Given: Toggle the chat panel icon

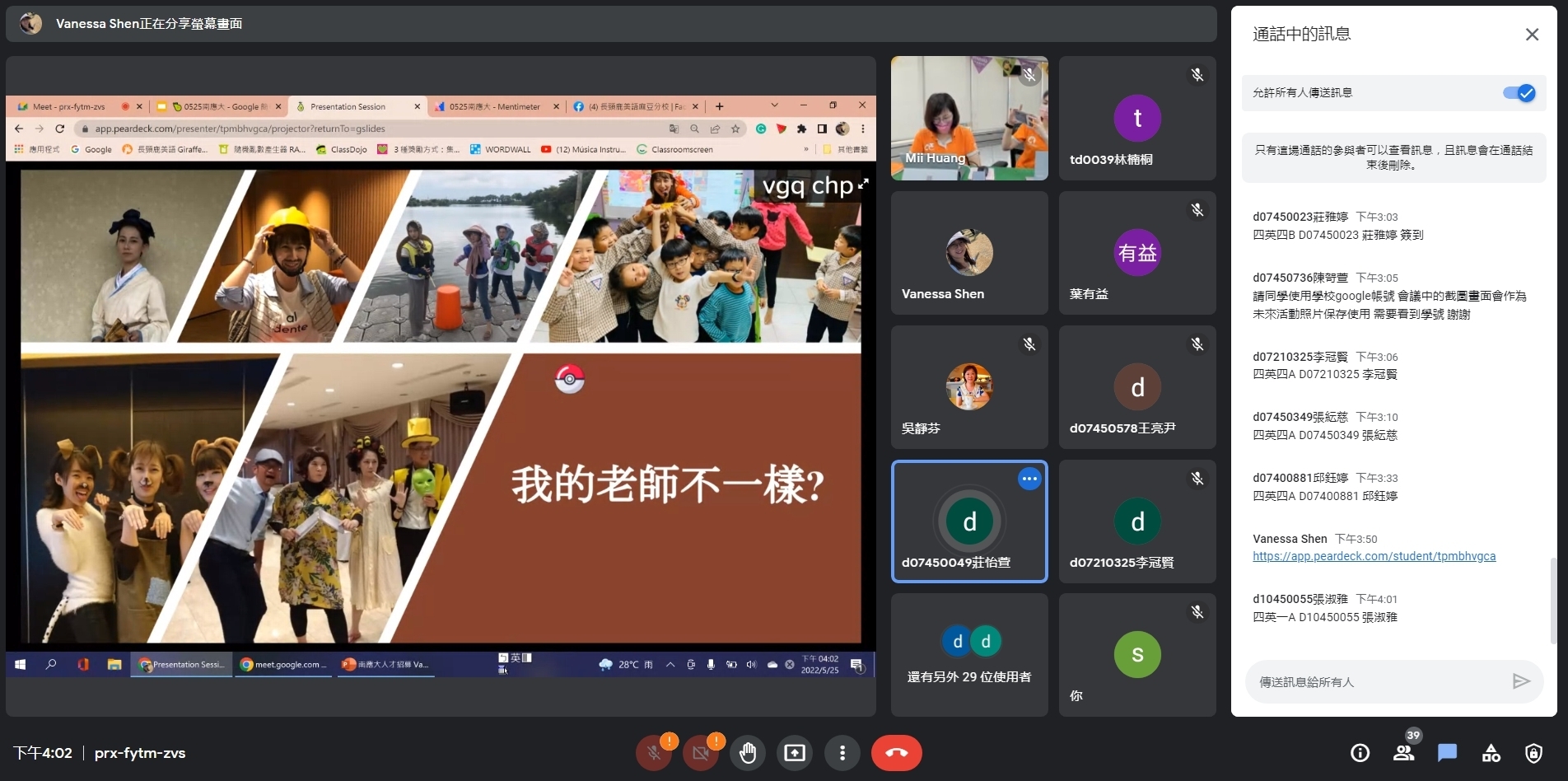Looking at the screenshot, I should click(1447, 753).
